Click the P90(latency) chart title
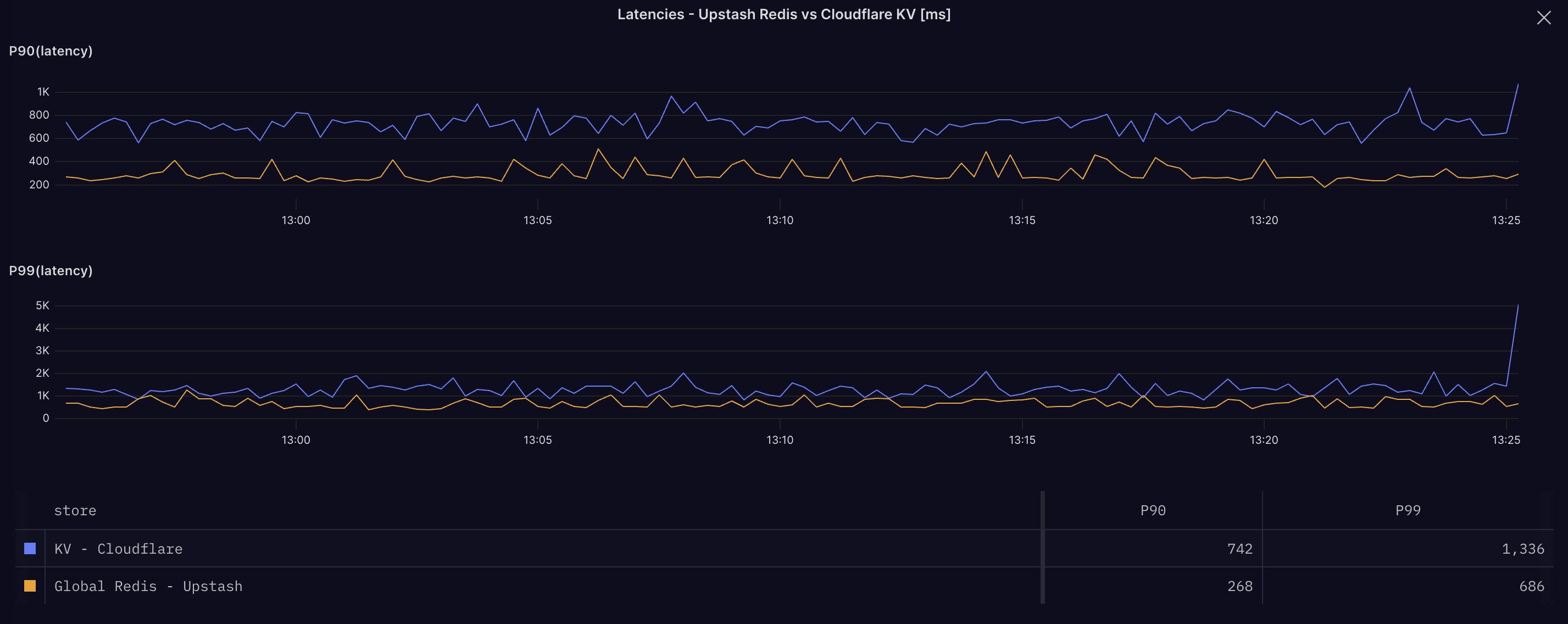The image size is (1568, 624). (x=51, y=51)
